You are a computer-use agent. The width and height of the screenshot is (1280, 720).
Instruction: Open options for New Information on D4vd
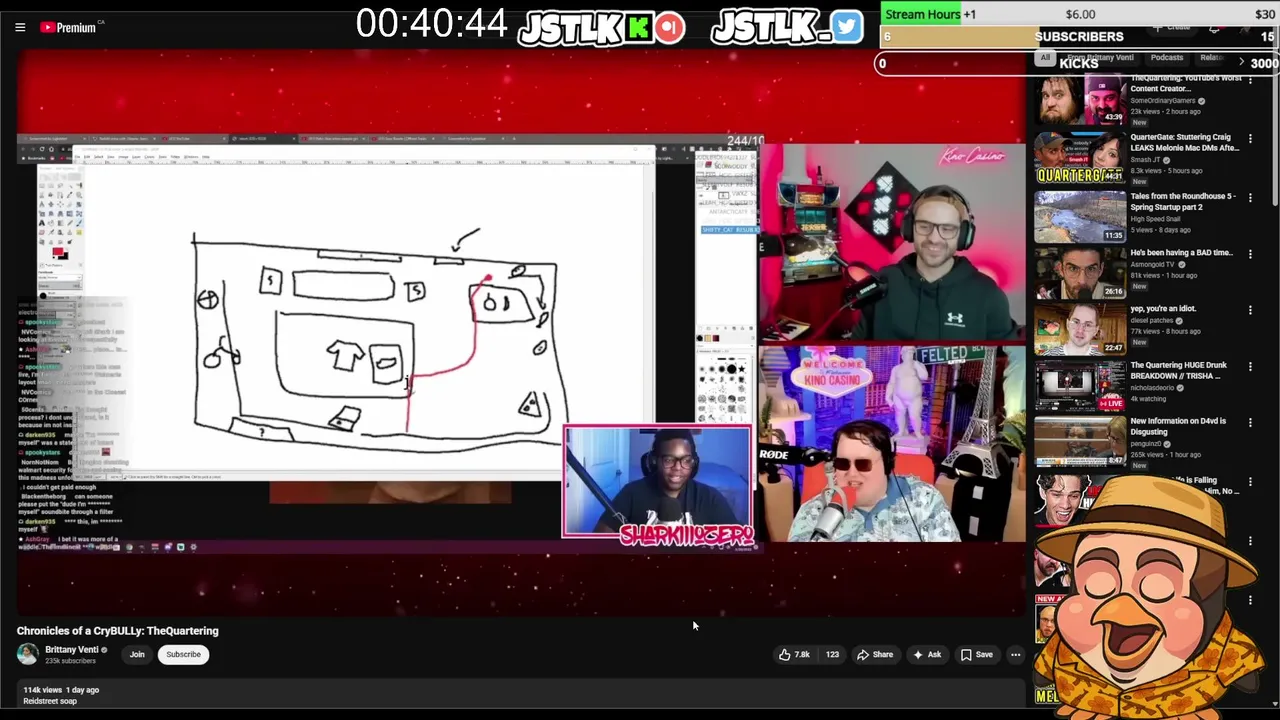tap(1250, 423)
